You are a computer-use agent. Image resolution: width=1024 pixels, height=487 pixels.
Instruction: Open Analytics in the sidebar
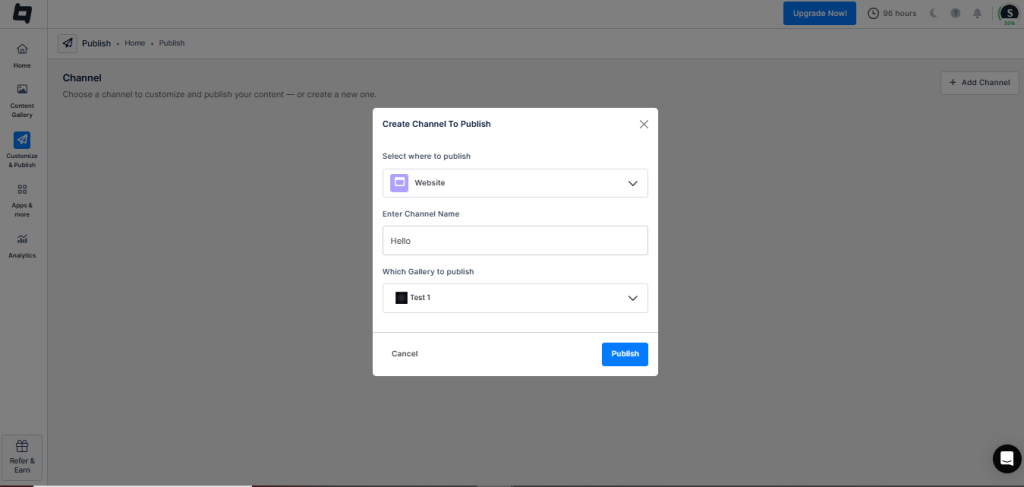pyautogui.click(x=22, y=246)
